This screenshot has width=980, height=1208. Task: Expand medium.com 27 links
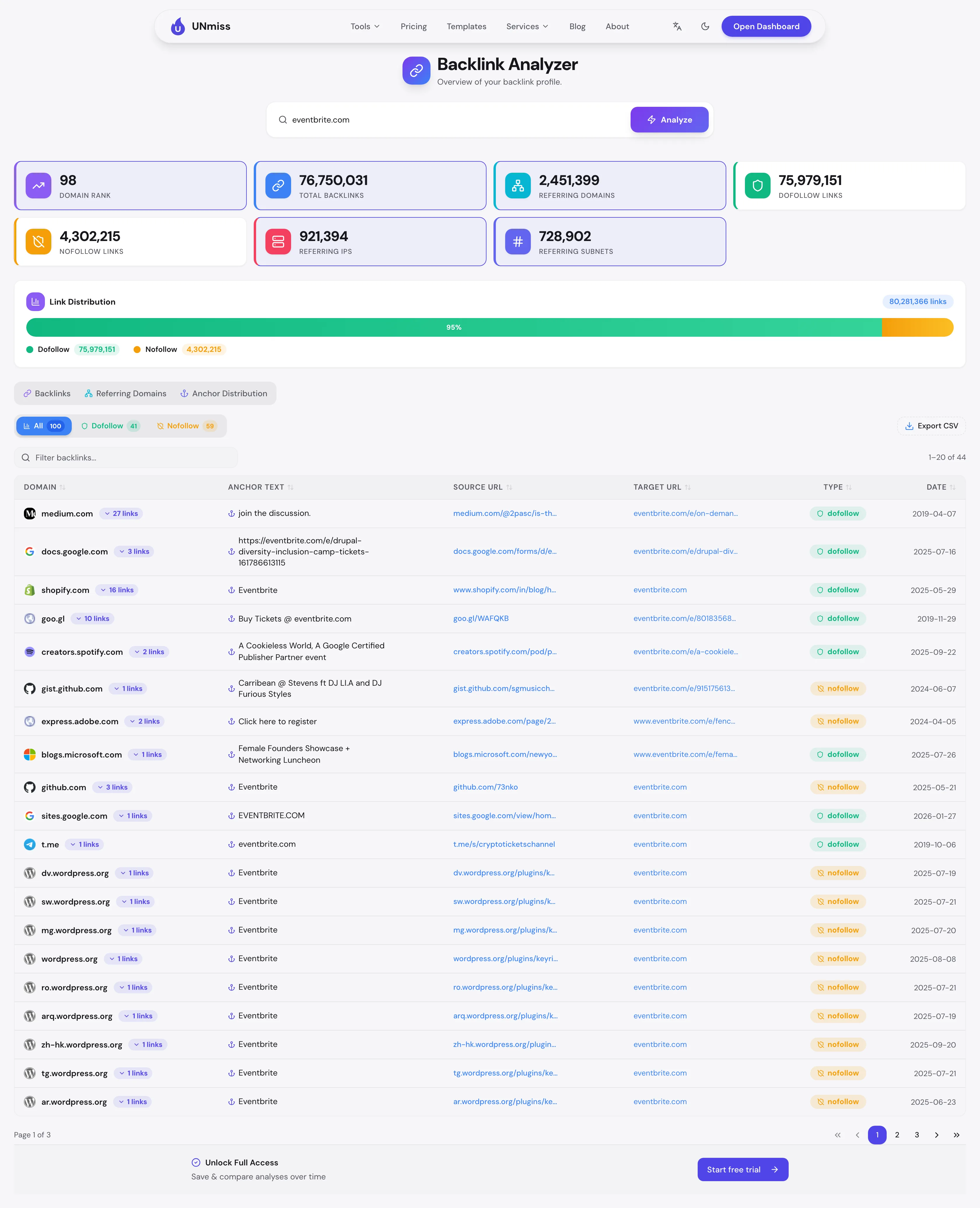click(121, 513)
